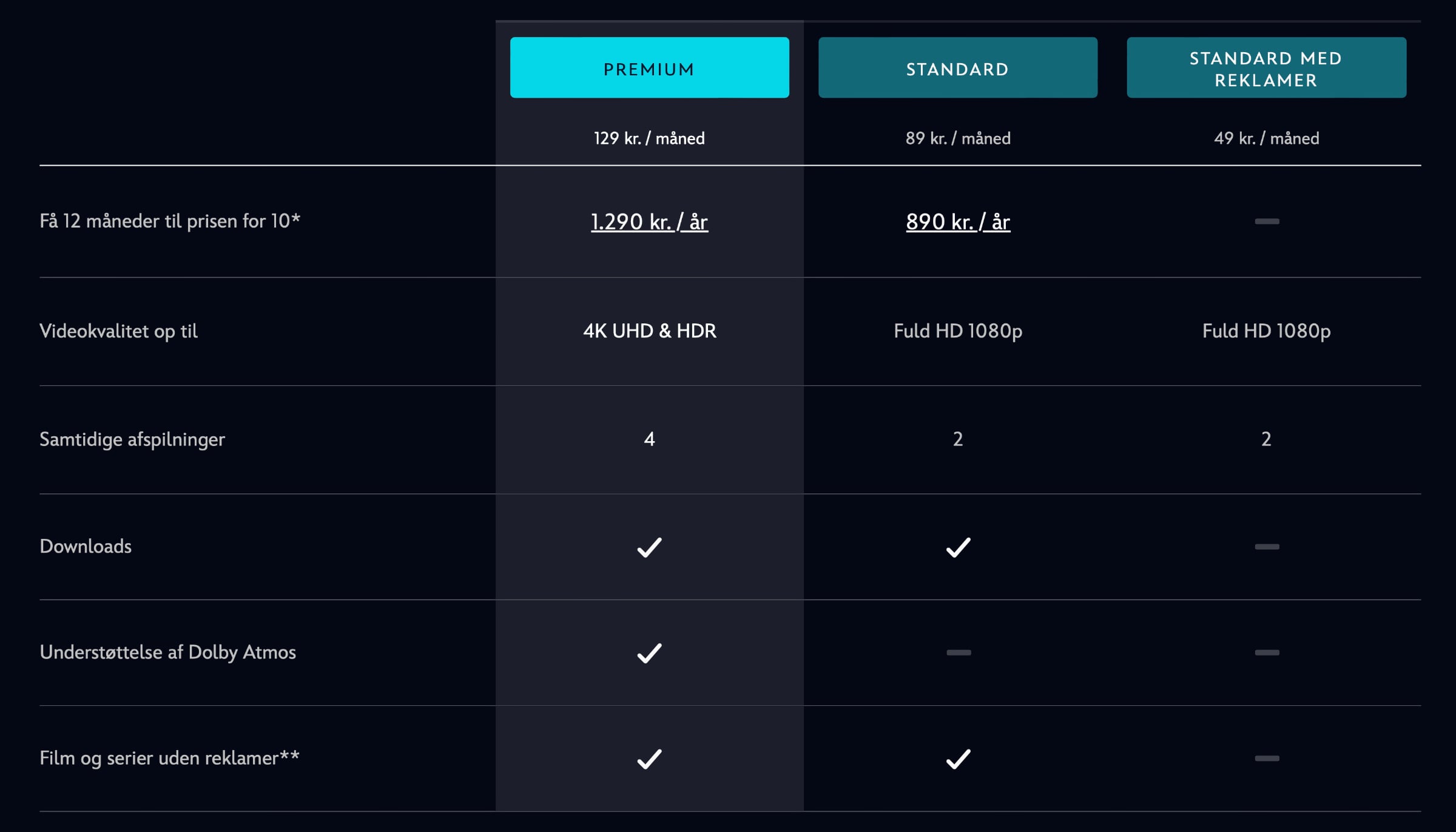Screen dimensions: 1456x832
Task: Click ad plan Downloads dash icon
Action: click(x=1267, y=547)
